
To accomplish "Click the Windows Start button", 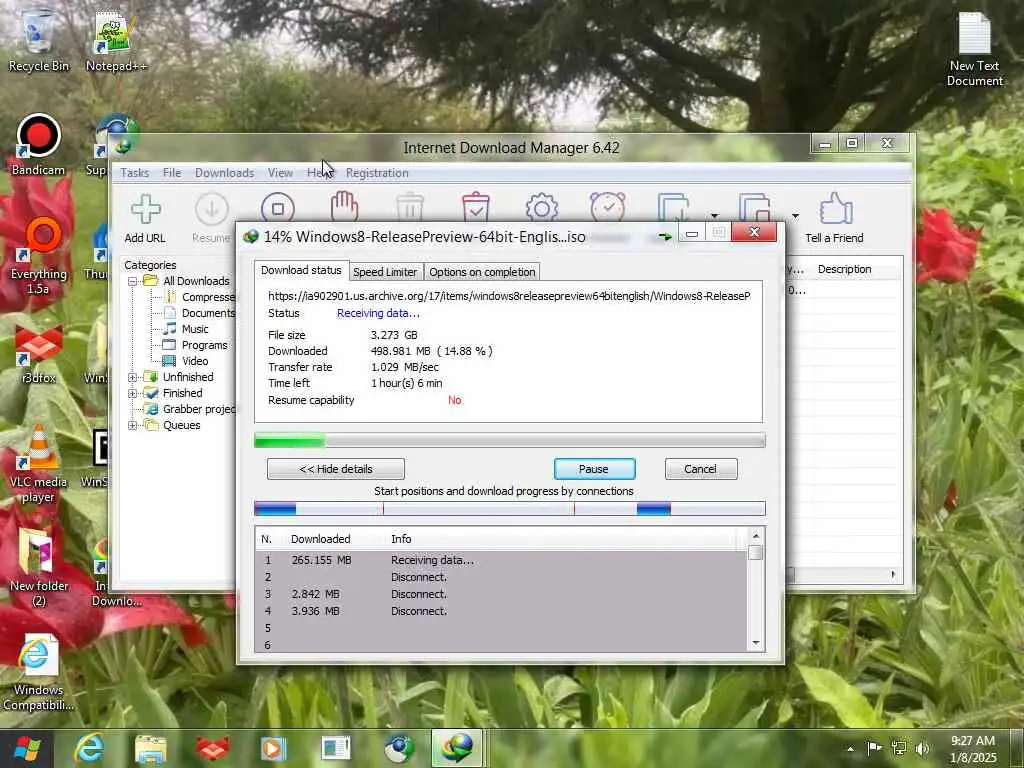I will coord(27,748).
